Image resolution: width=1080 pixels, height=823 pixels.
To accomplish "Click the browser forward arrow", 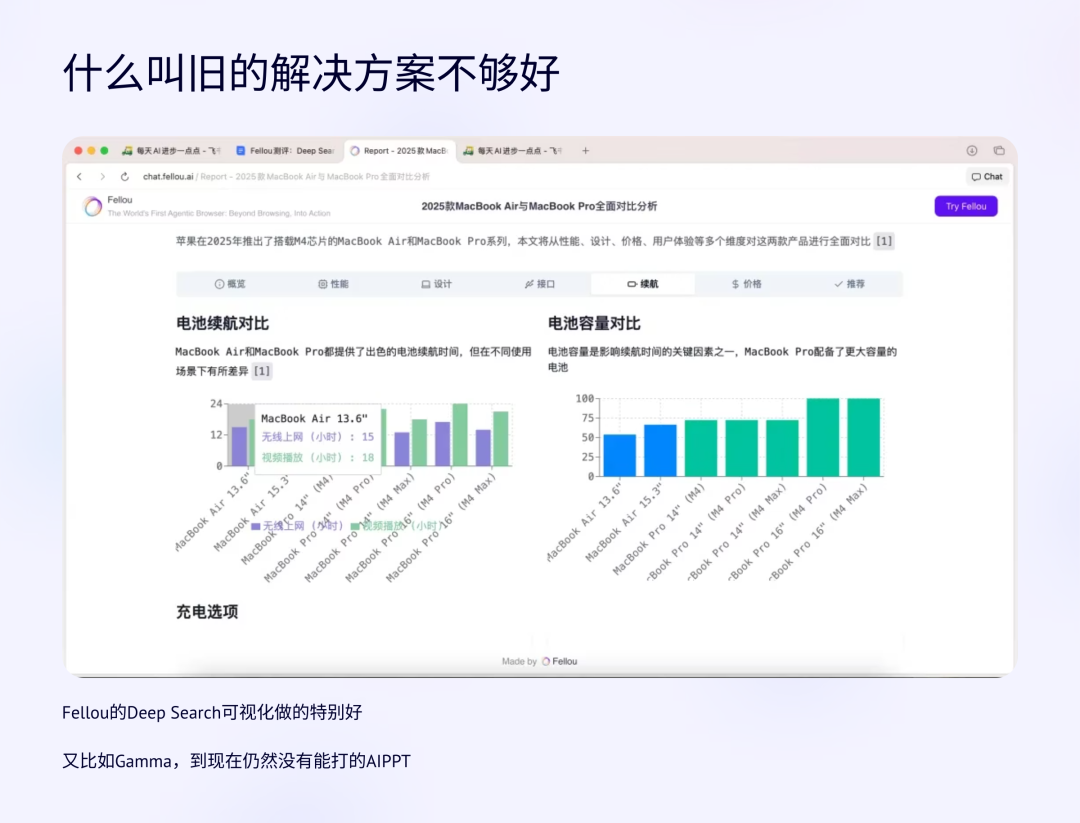I will point(103,177).
